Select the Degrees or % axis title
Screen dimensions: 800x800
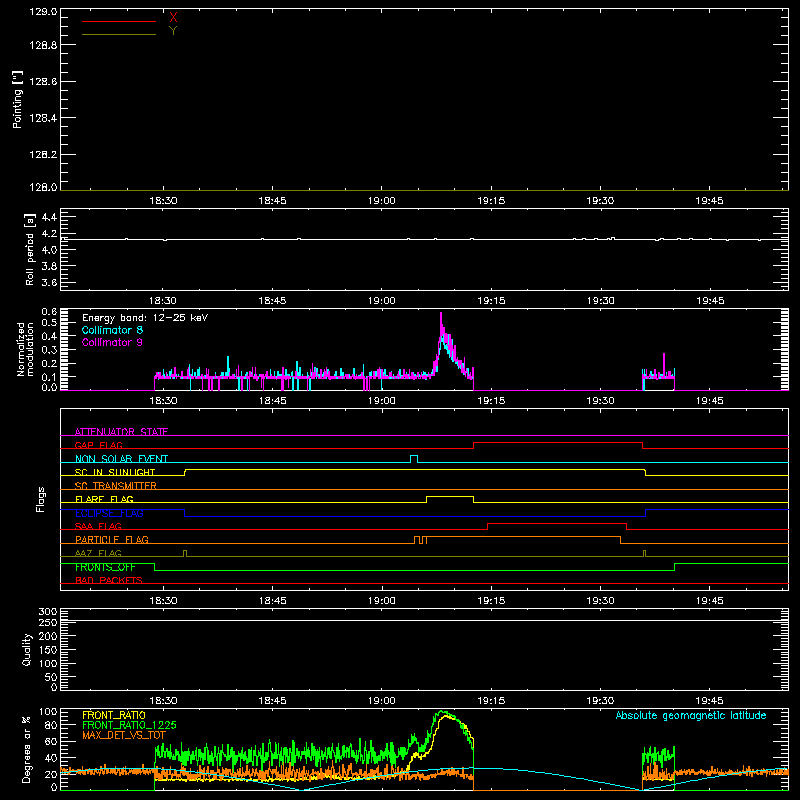pyautogui.click(x=27, y=749)
